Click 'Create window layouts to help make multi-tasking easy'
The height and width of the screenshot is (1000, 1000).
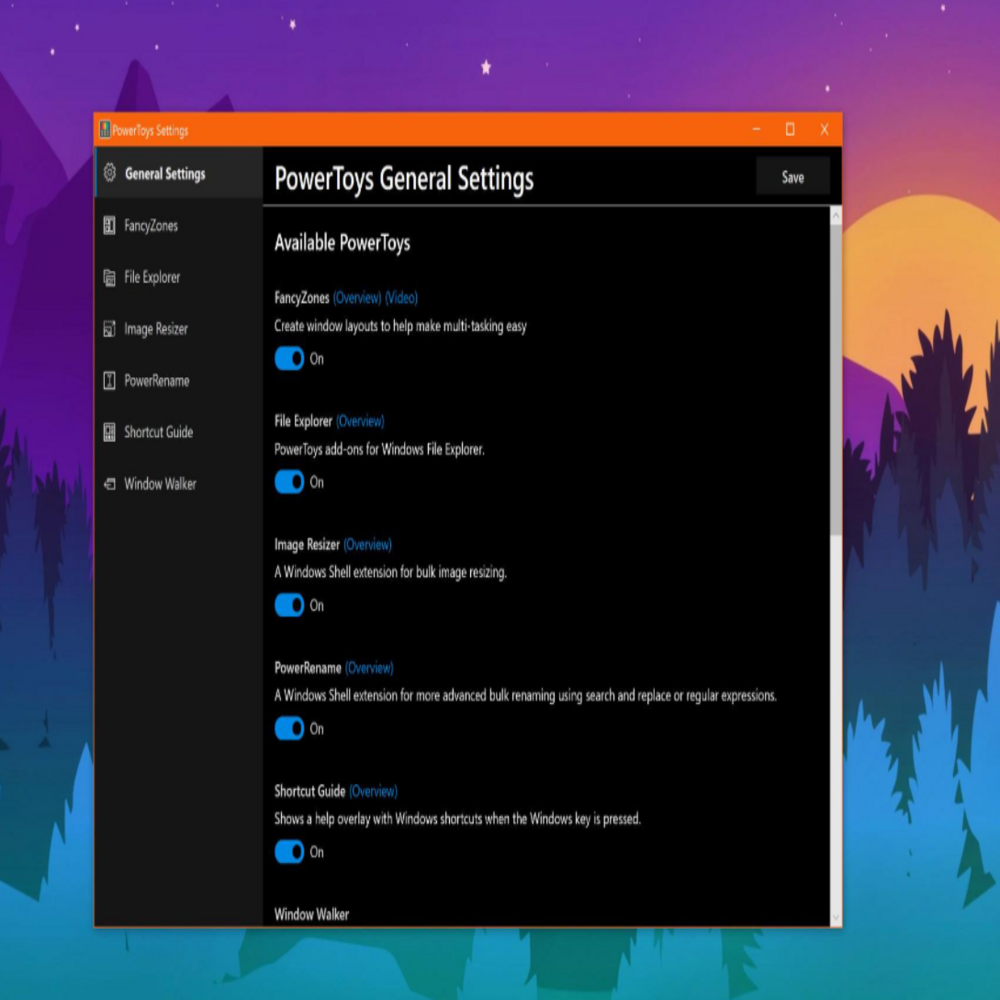[x=401, y=327]
